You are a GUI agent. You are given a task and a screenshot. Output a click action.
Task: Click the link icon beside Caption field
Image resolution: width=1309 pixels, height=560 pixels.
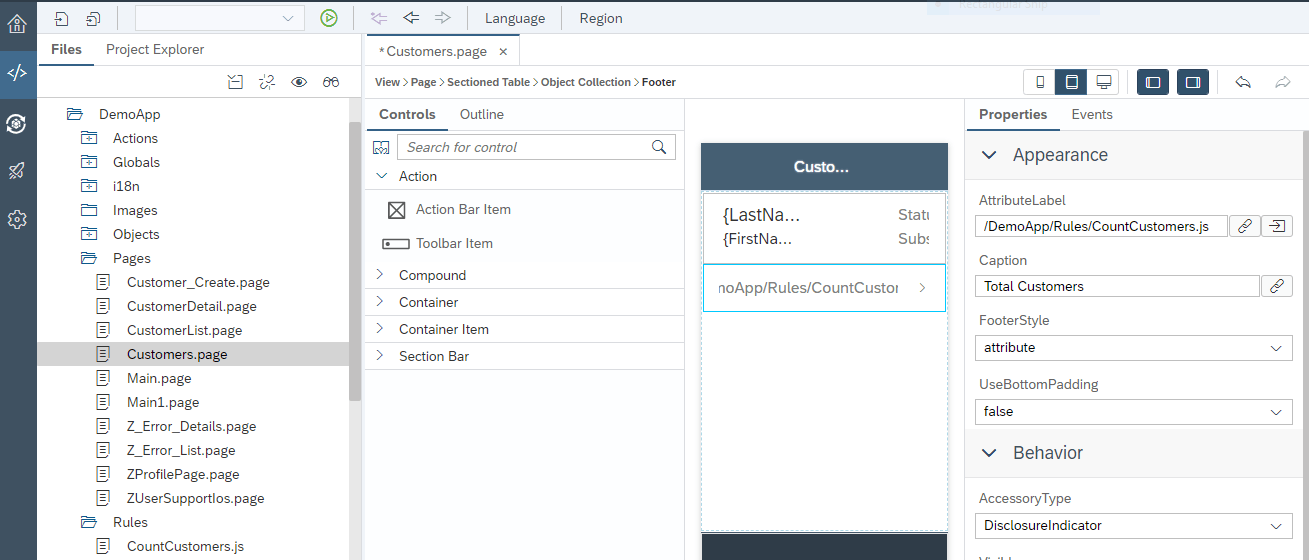click(1276, 286)
